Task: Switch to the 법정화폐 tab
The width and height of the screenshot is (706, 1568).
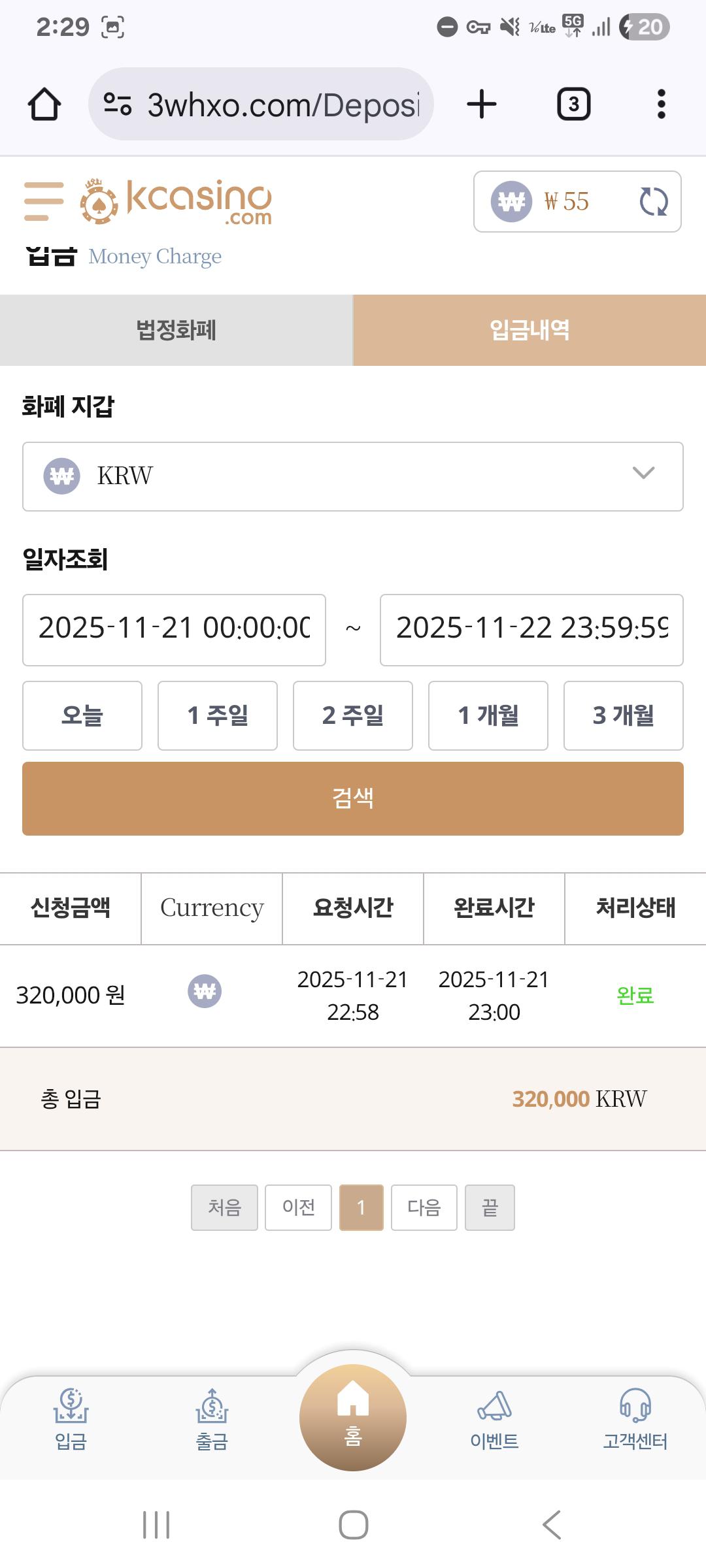Action: tap(176, 330)
